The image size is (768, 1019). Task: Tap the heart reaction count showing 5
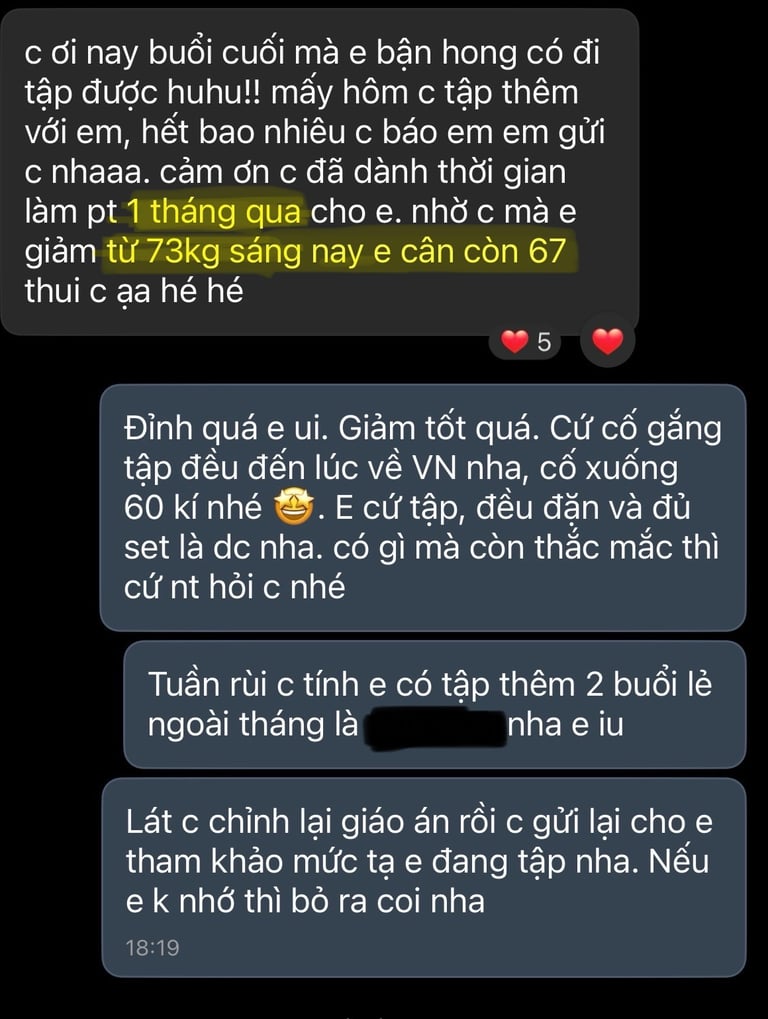point(525,341)
